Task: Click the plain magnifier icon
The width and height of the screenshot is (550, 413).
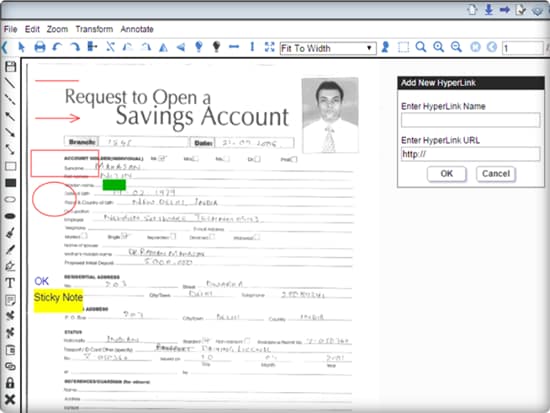Action: click(x=421, y=47)
